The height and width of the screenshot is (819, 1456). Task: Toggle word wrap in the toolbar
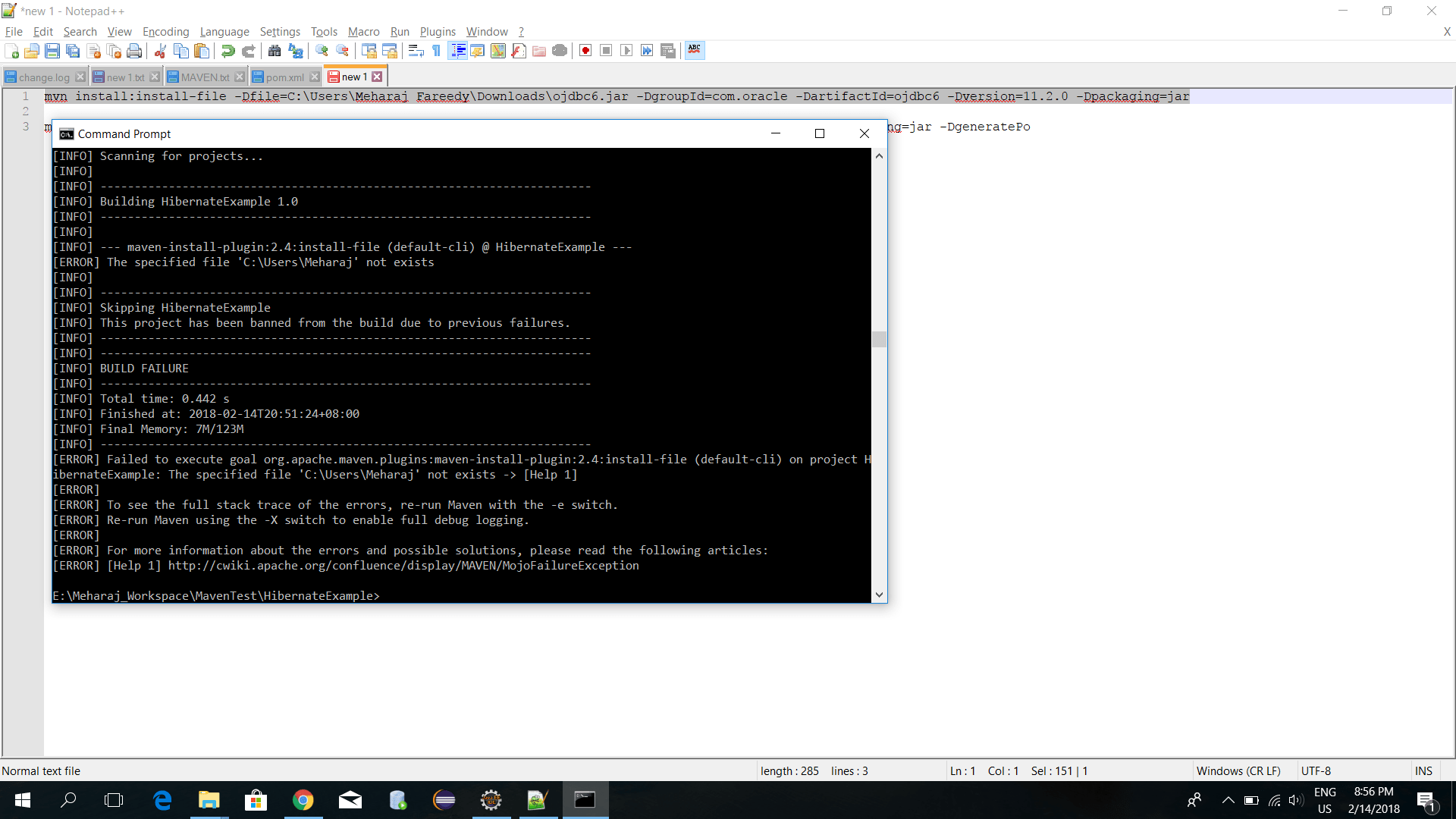coord(416,51)
